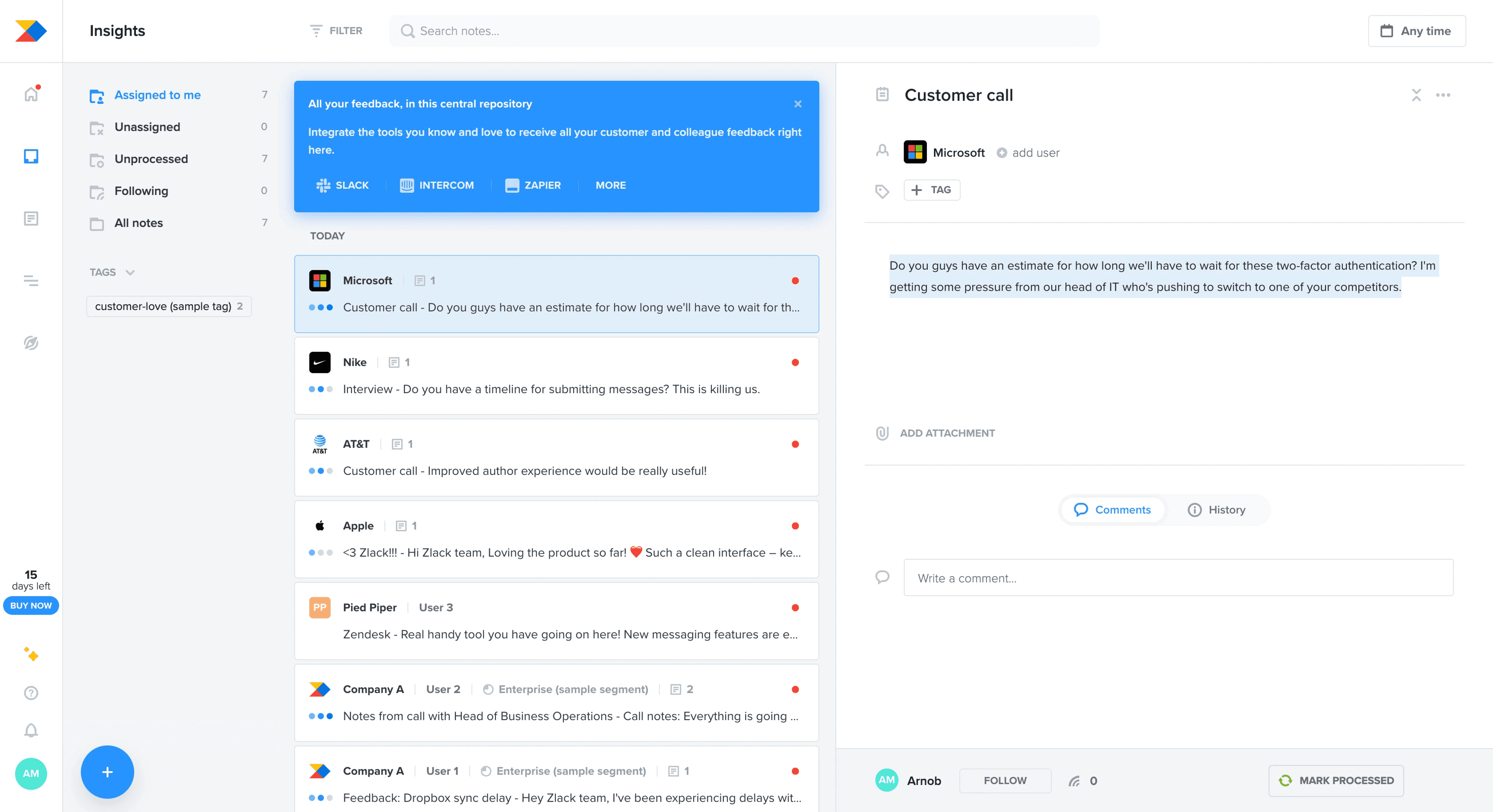Open the notifications bell icon
The width and height of the screenshot is (1493, 812).
(31, 730)
